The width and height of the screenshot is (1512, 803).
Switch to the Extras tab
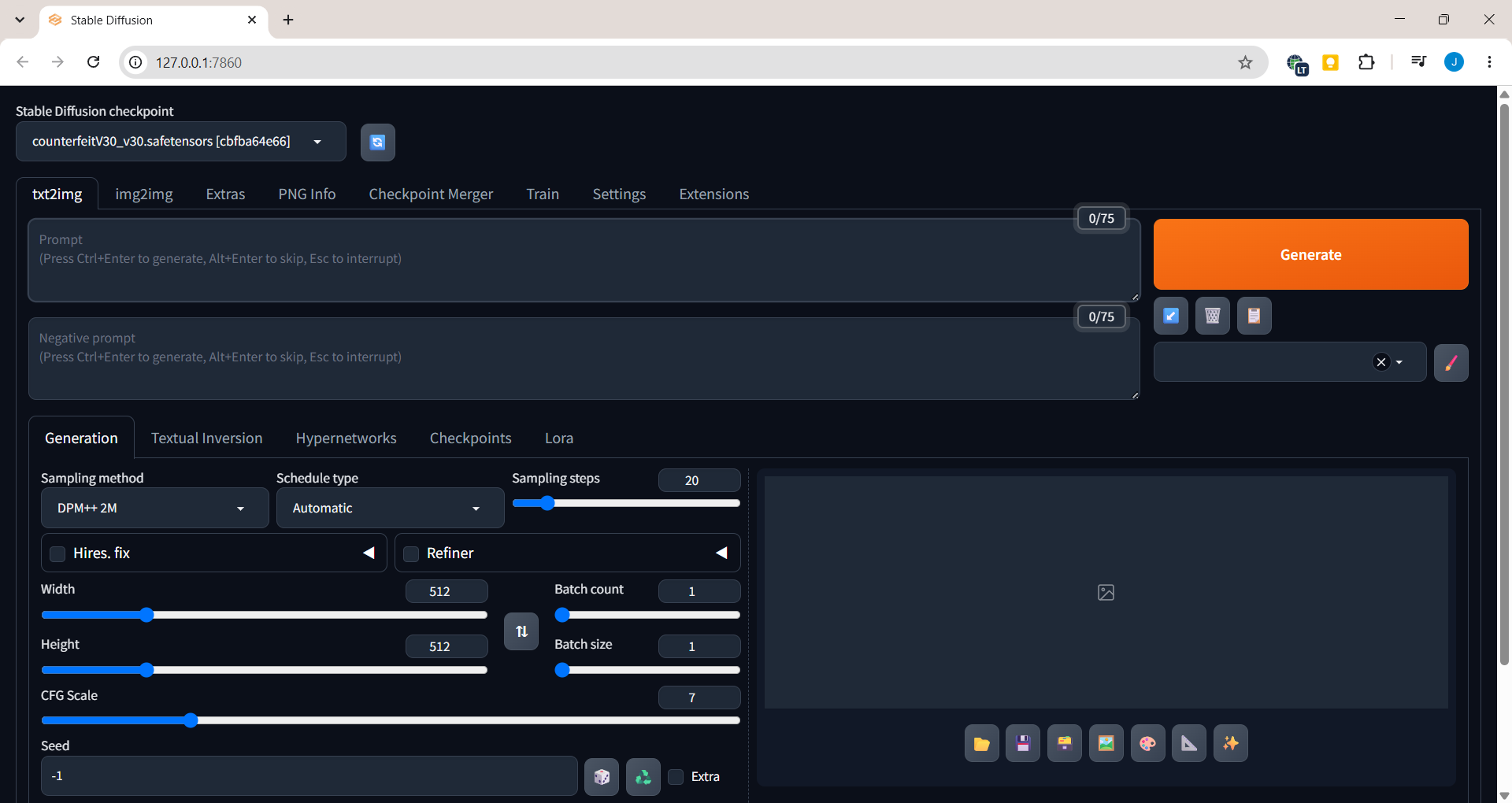click(x=225, y=194)
